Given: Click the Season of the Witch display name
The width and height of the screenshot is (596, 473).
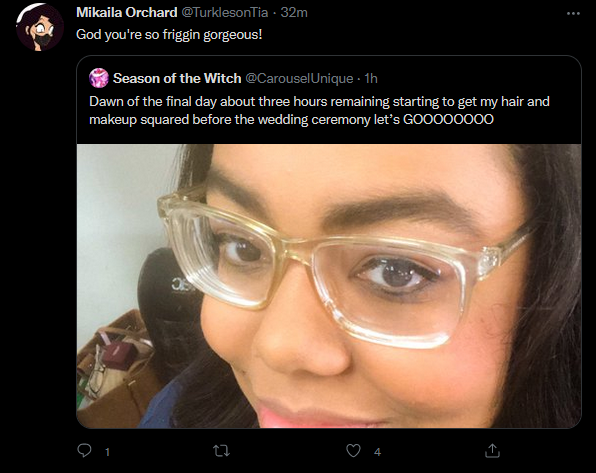Looking at the screenshot, I should point(177,78).
